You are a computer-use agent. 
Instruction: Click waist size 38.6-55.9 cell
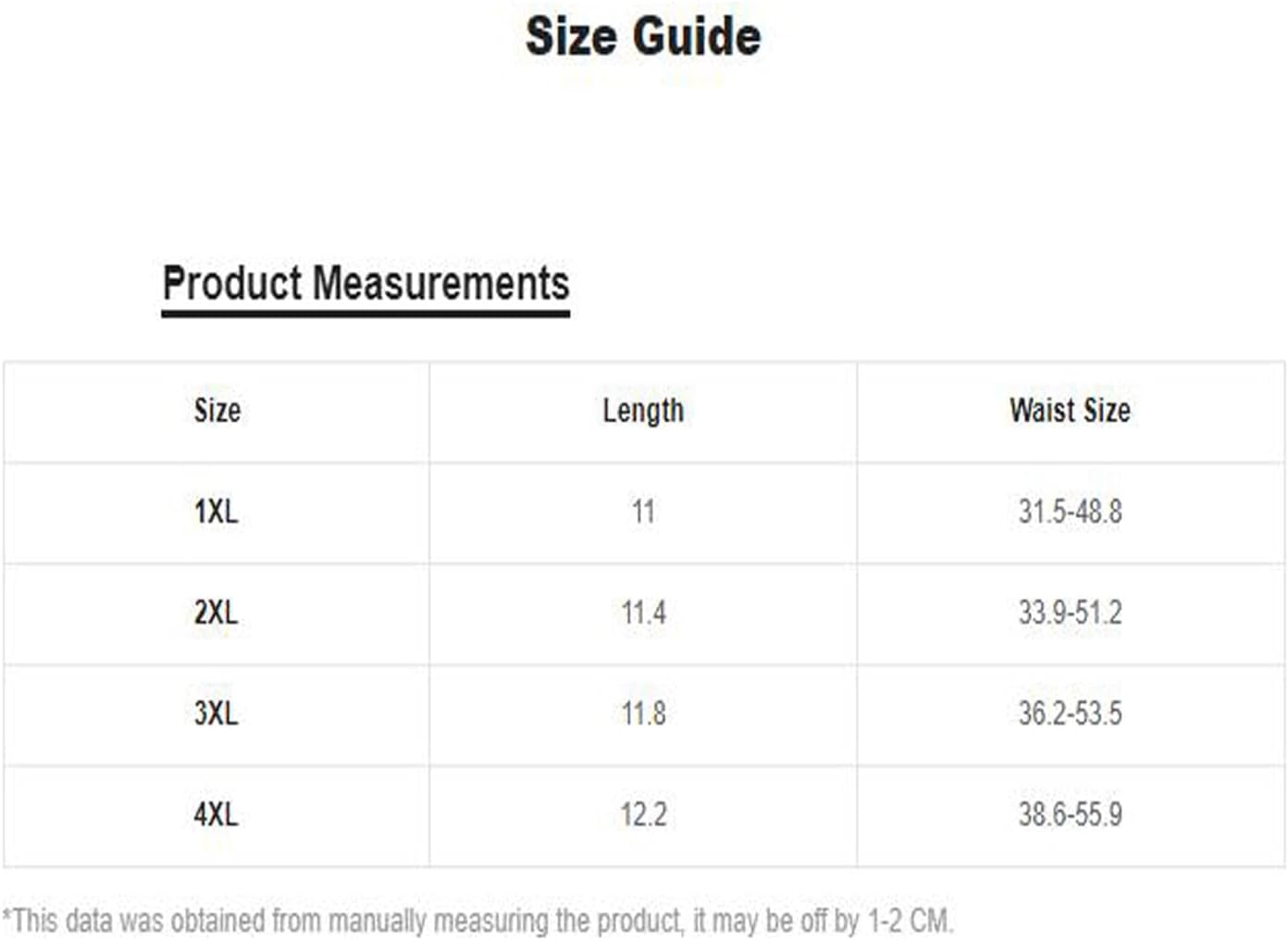(1071, 814)
